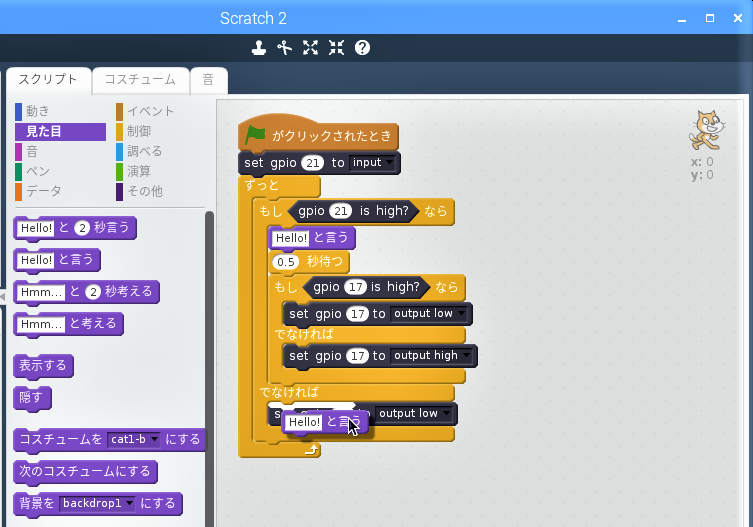Select the 調べる block category
Image resolution: width=753 pixels, height=527 pixels.
point(139,151)
